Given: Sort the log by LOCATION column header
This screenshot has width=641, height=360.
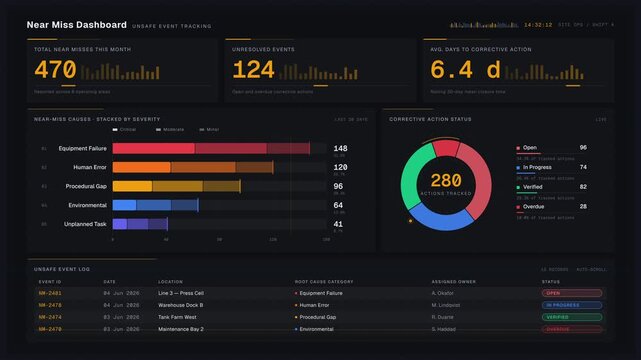Looking at the screenshot, I should click(170, 282).
